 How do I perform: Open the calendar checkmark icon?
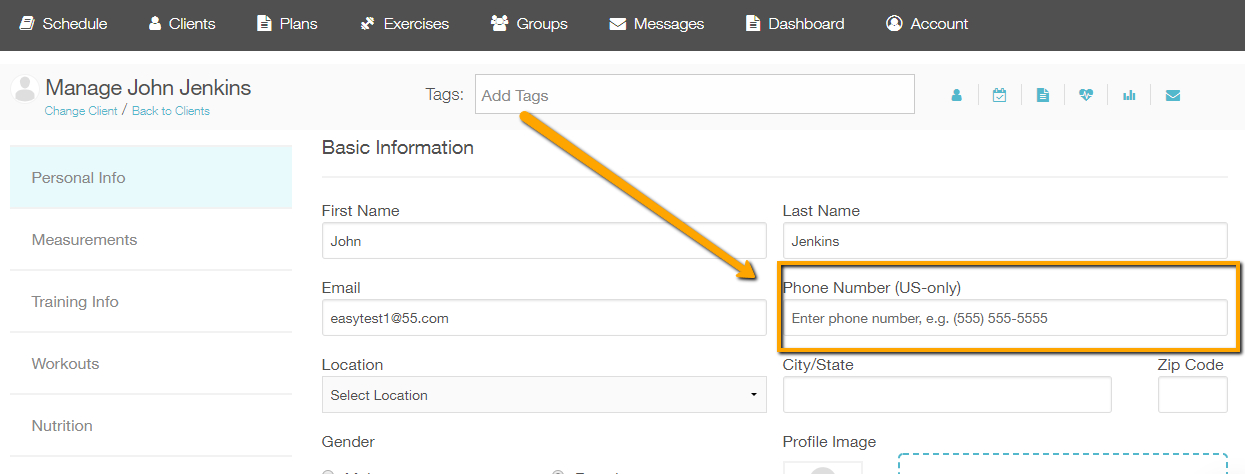pos(999,95)
